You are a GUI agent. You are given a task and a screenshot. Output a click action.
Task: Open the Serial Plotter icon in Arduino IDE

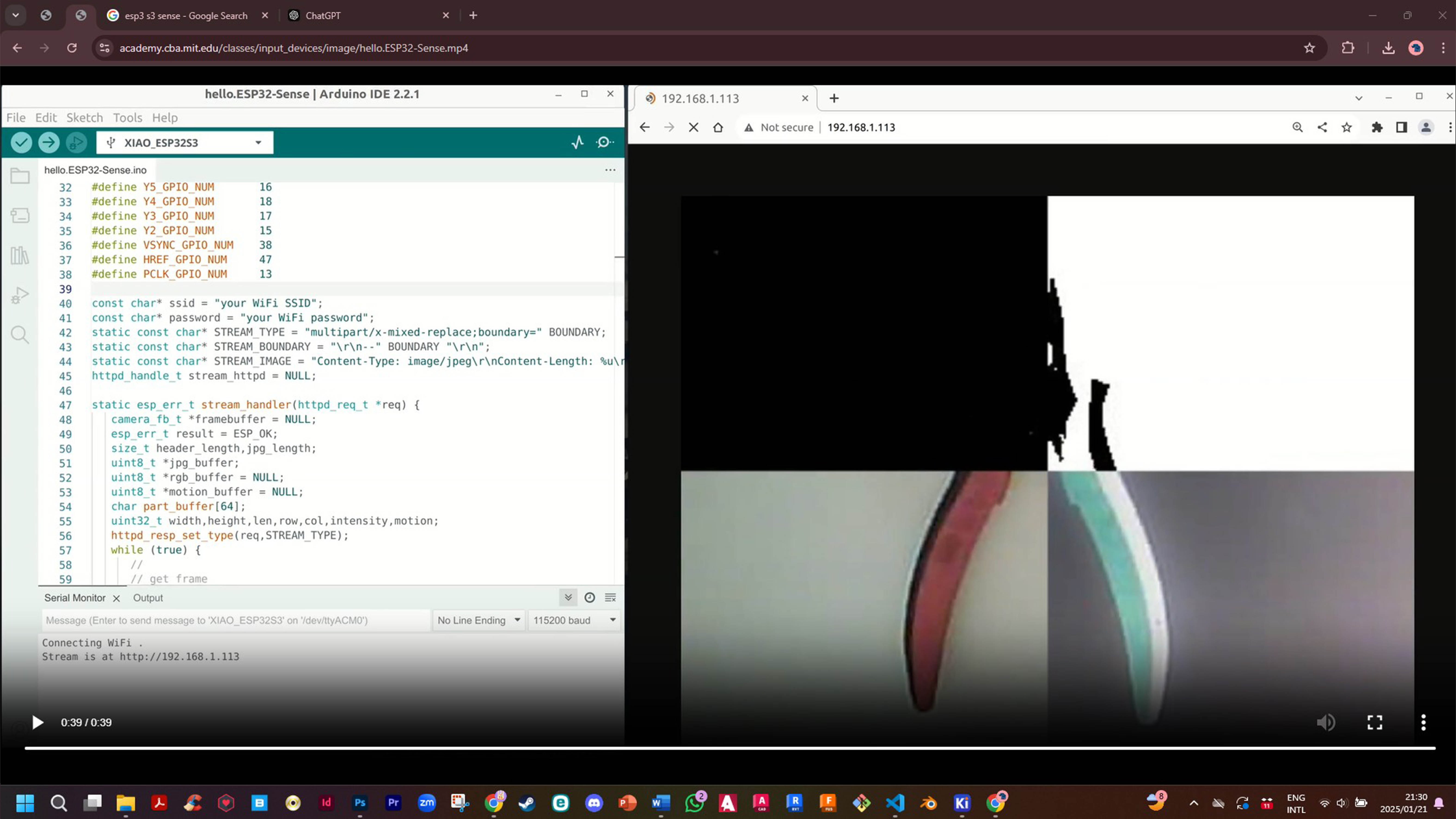577,142
